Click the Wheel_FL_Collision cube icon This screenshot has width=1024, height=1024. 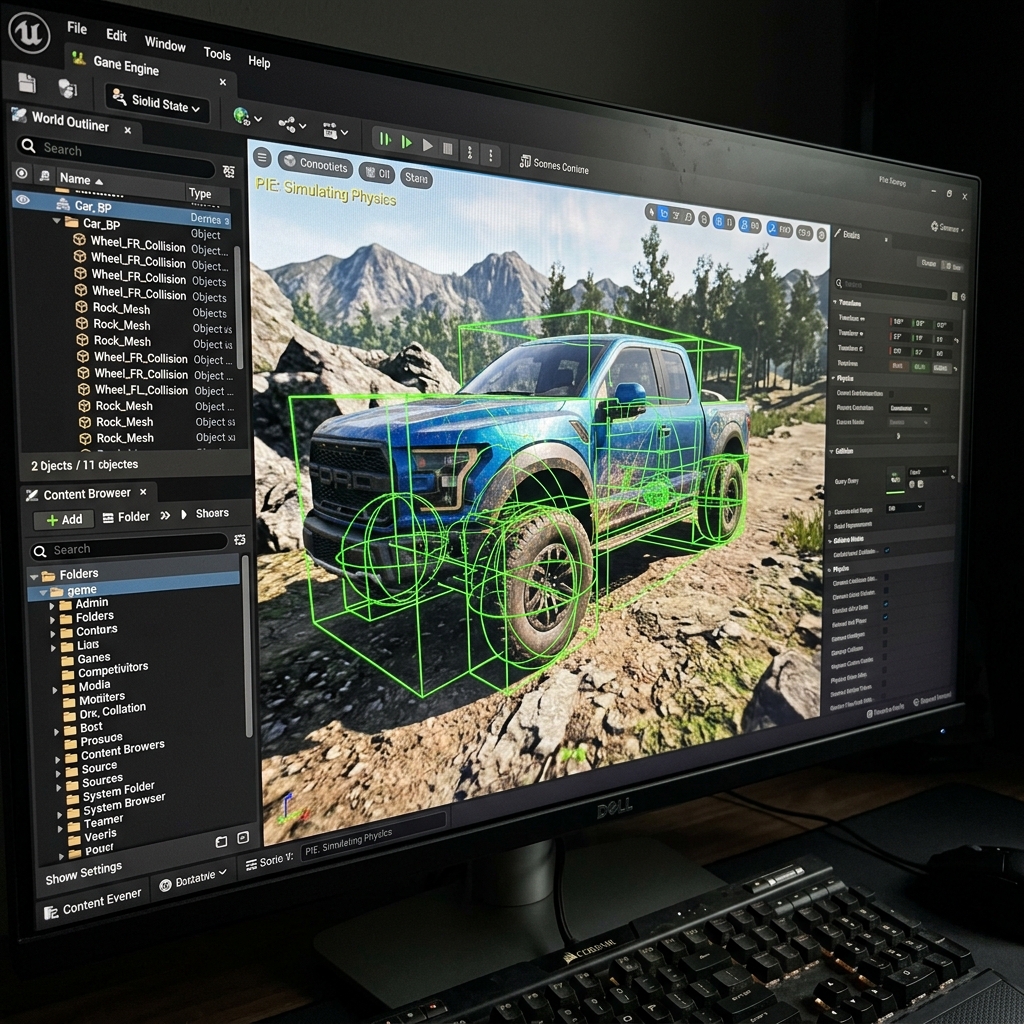pyautogui.click(x=84, y=389)
